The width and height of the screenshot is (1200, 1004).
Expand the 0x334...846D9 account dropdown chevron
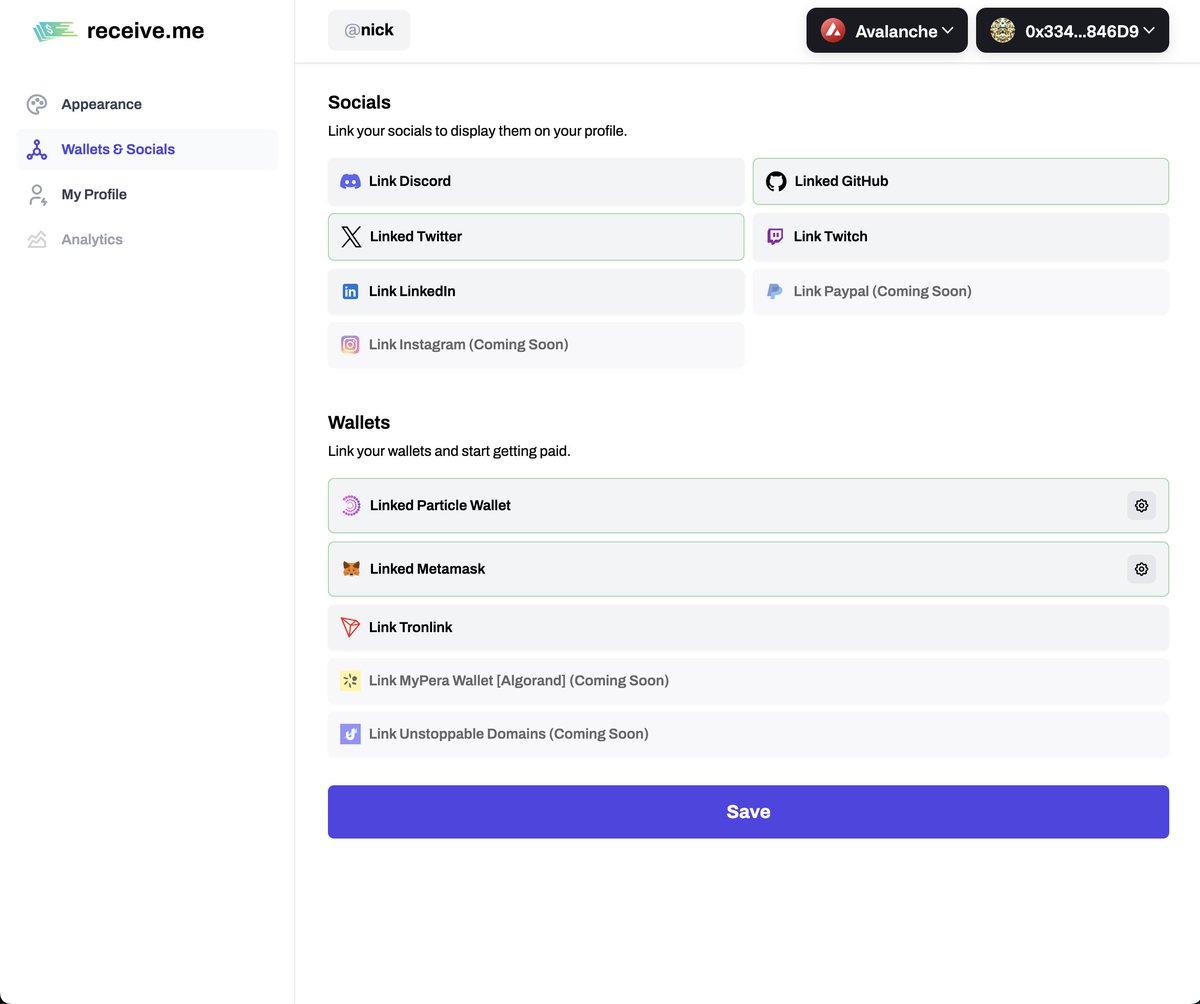tap(1149, 31)
